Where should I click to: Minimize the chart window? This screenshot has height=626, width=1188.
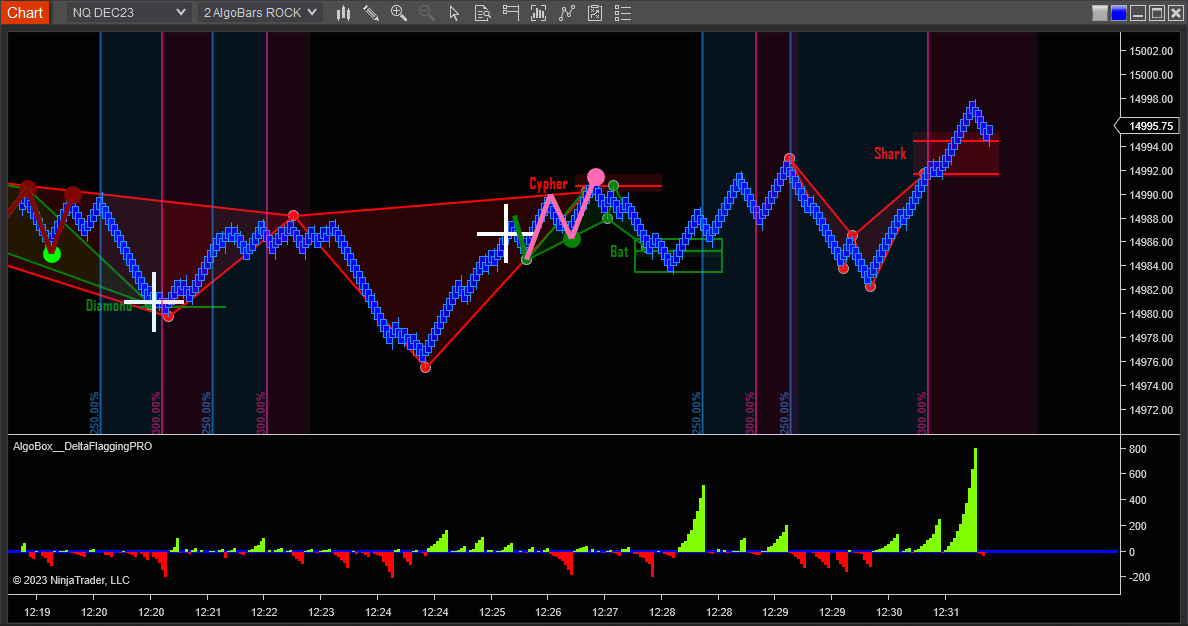coord(1138,13)
